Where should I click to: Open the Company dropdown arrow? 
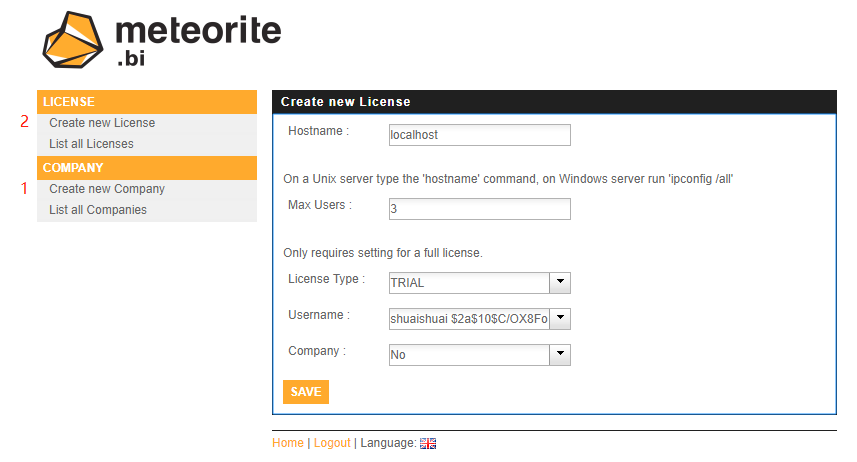click(x=560, y=354)
